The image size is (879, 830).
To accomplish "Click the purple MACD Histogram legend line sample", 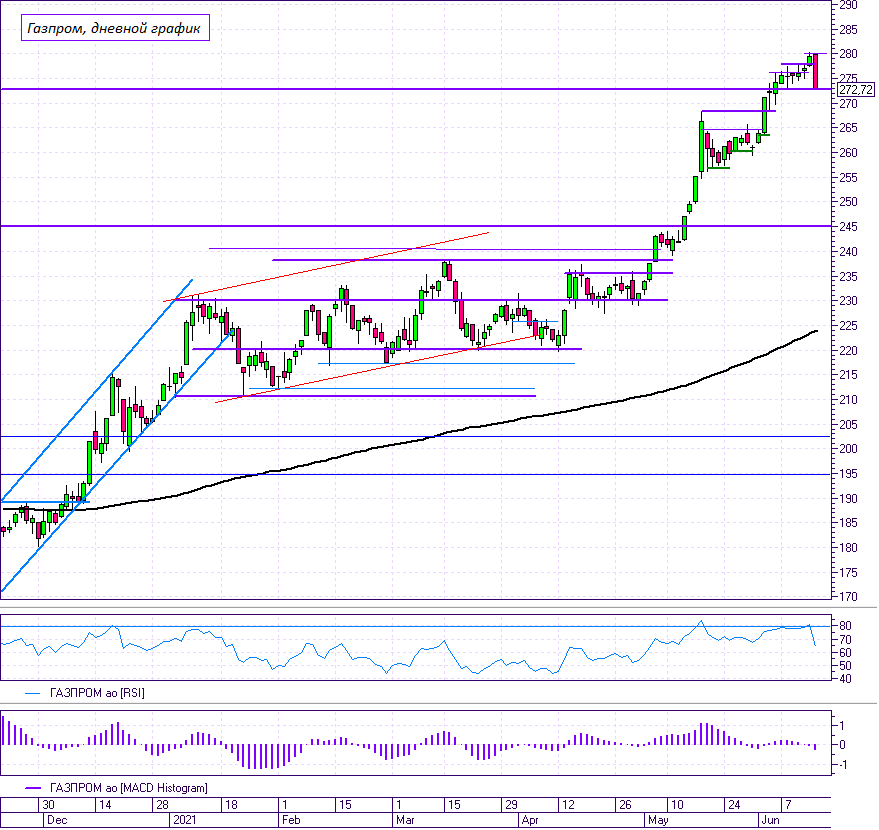I will (33, 788).
